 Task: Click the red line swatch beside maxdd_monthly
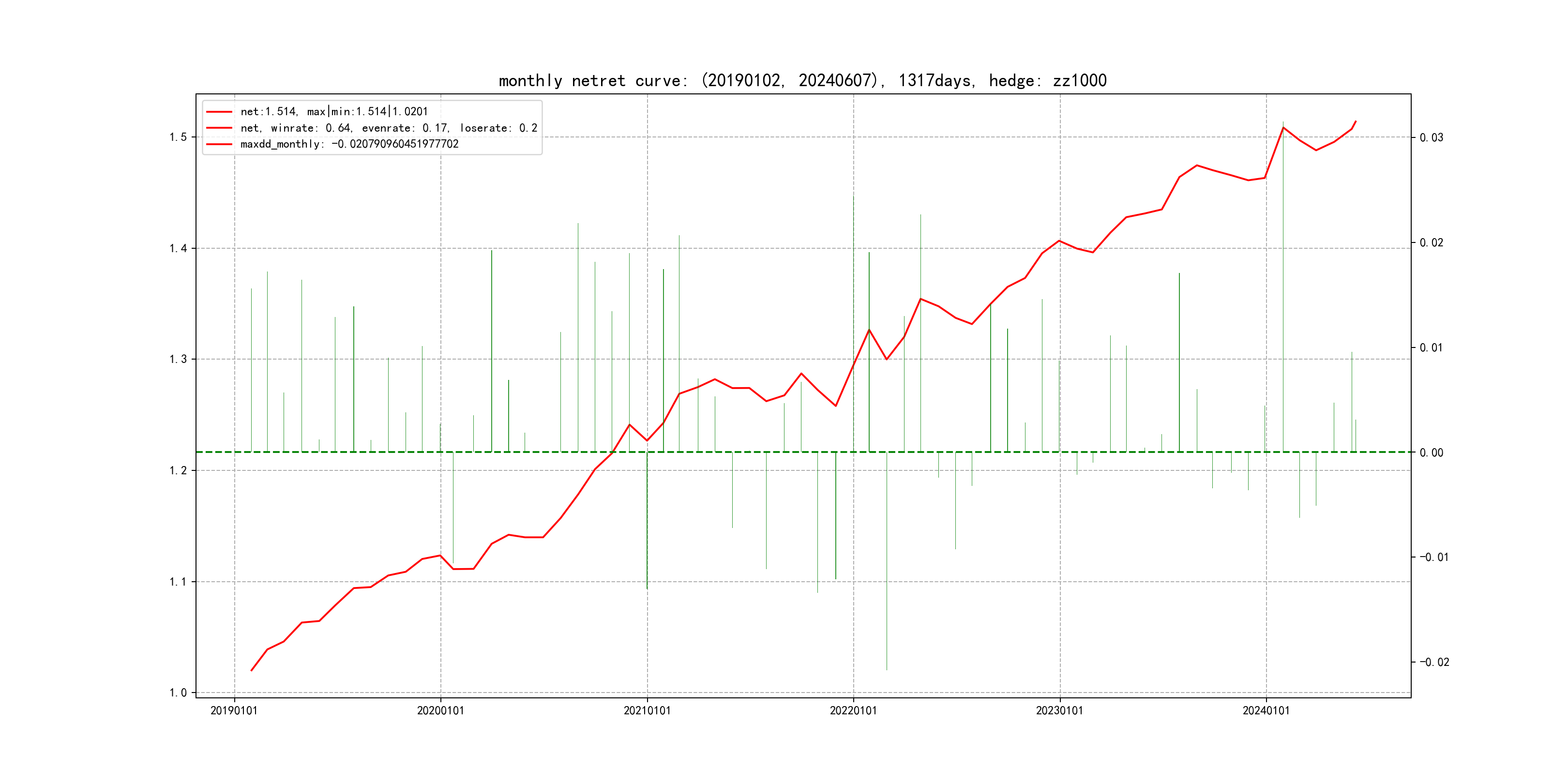[219, 144]
